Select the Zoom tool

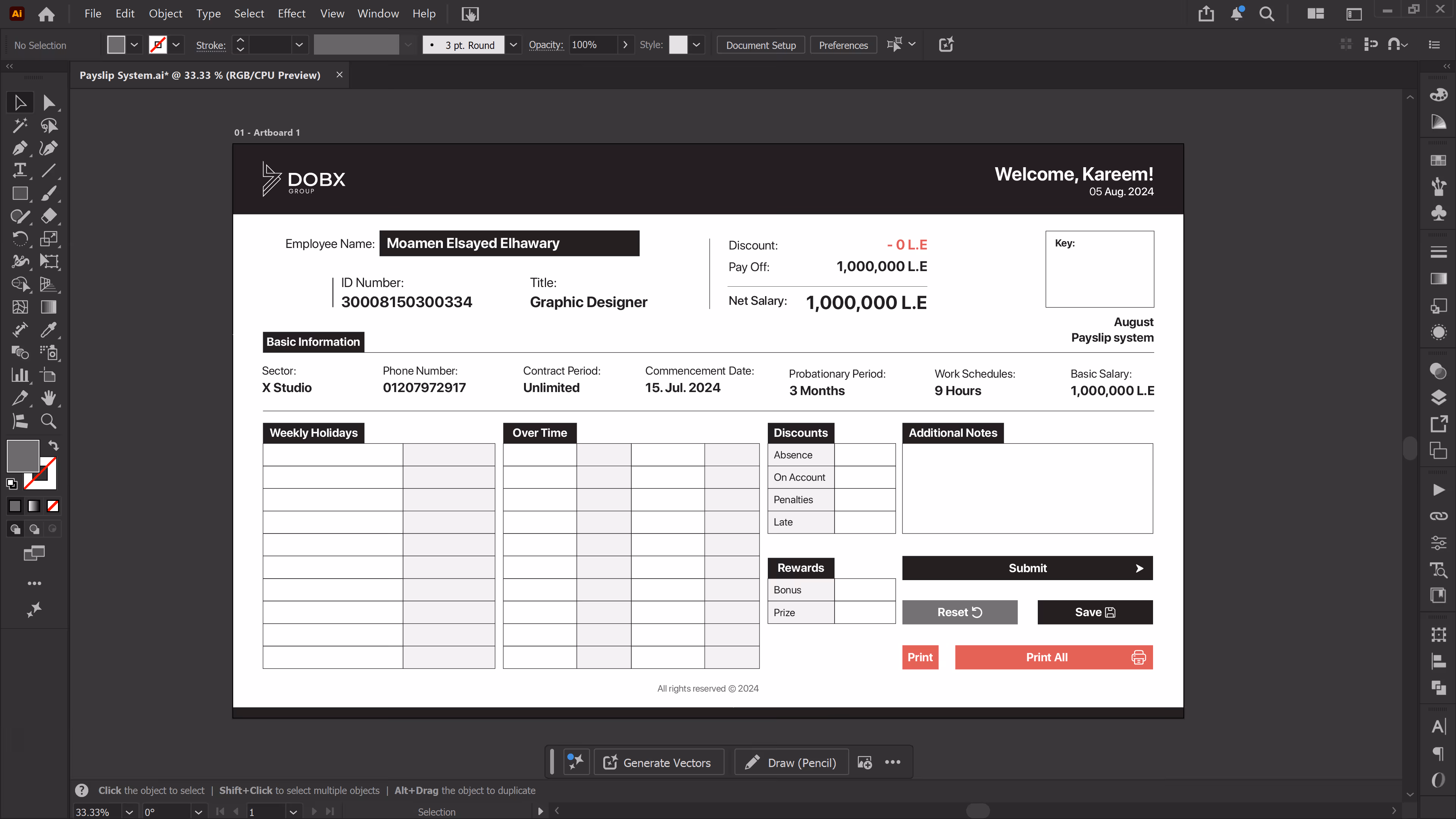[49, 420]
